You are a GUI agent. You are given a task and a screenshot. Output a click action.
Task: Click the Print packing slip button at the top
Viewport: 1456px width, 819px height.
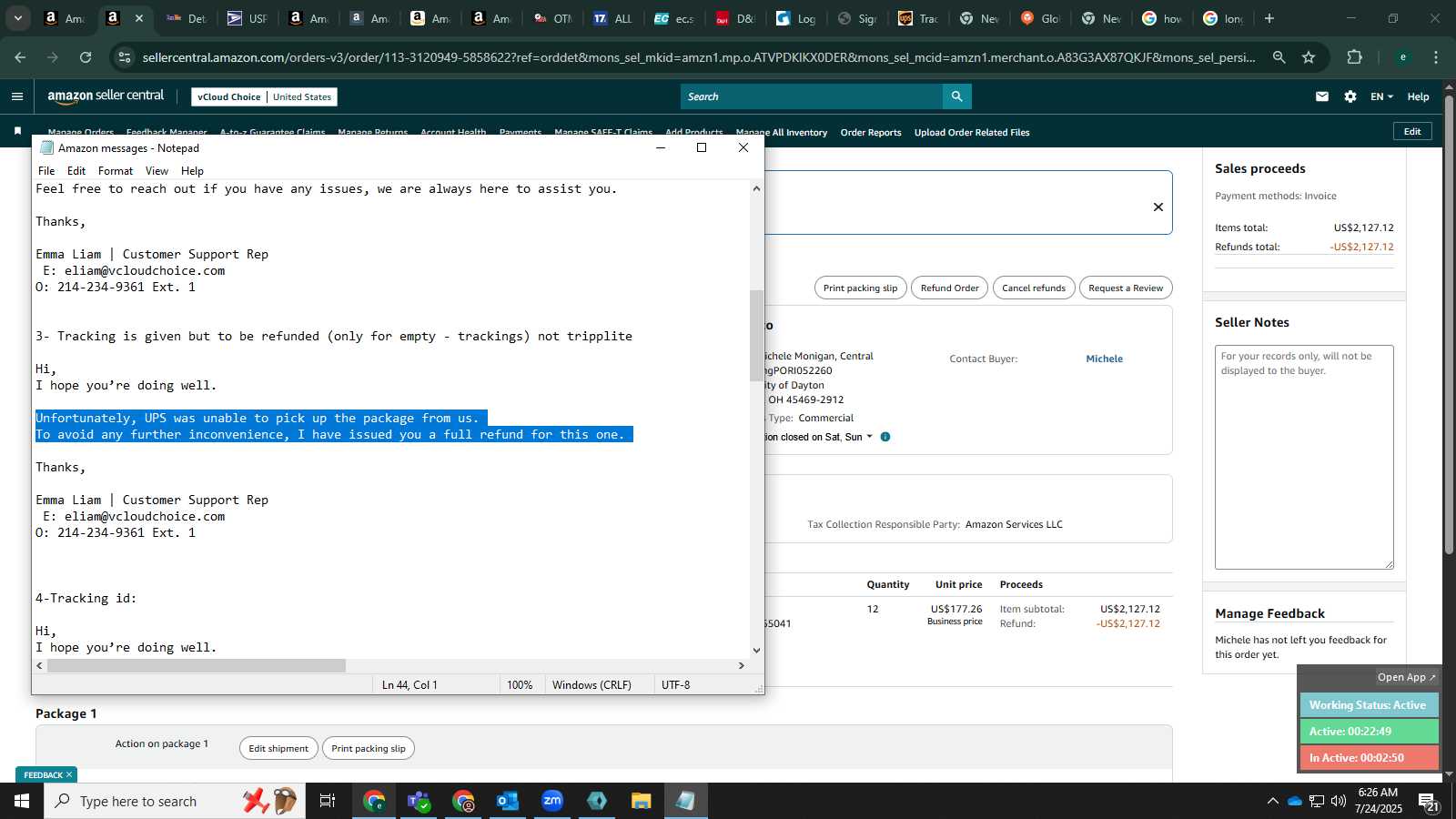coord(860,288)
